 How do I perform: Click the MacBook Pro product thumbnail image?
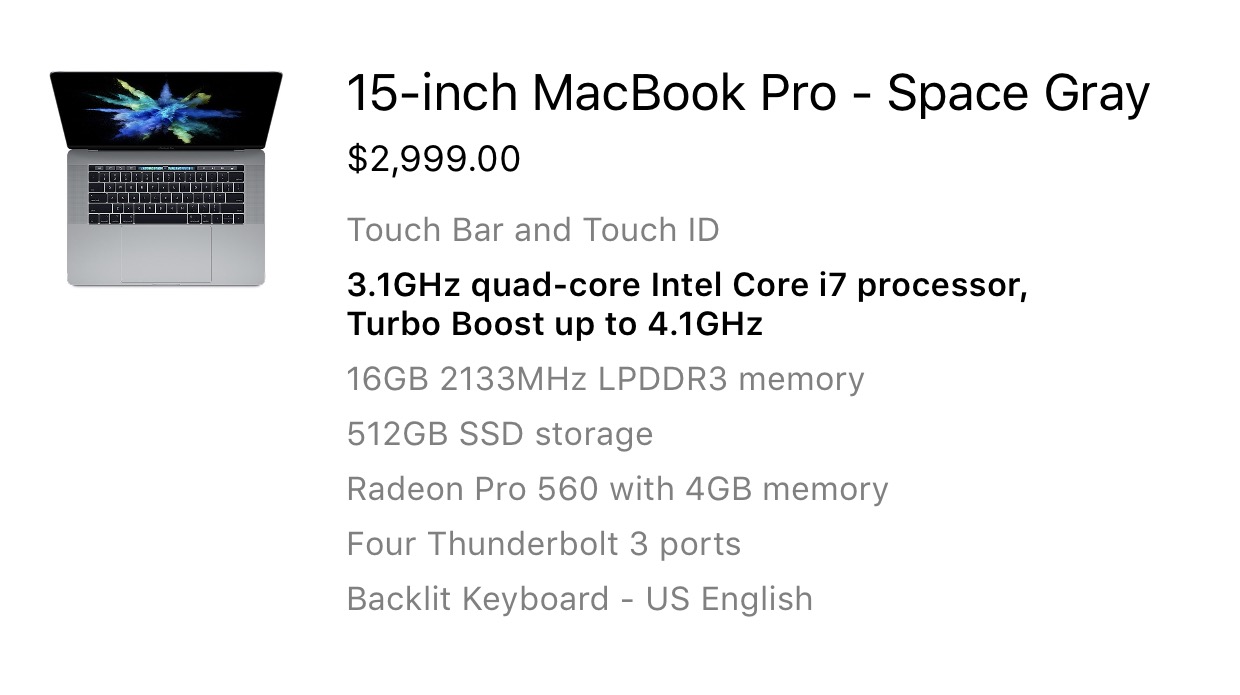click(166, 179)
